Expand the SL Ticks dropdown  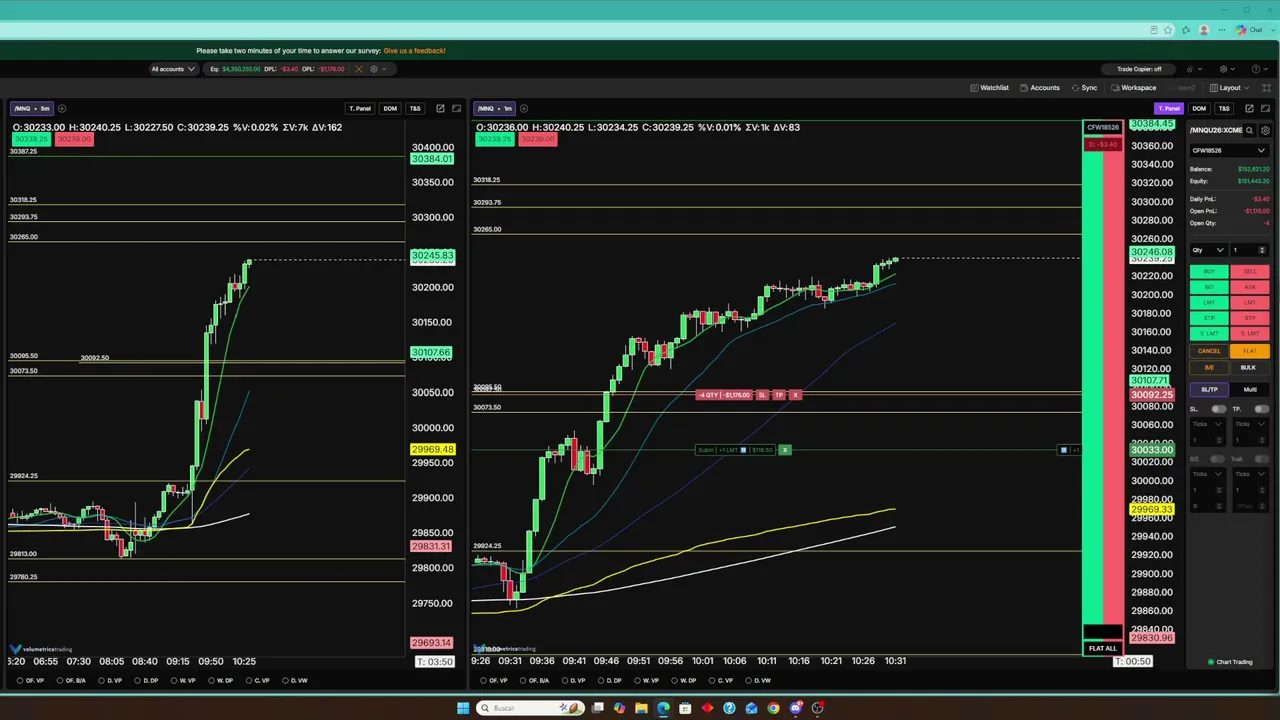(x=1207, y=424)
